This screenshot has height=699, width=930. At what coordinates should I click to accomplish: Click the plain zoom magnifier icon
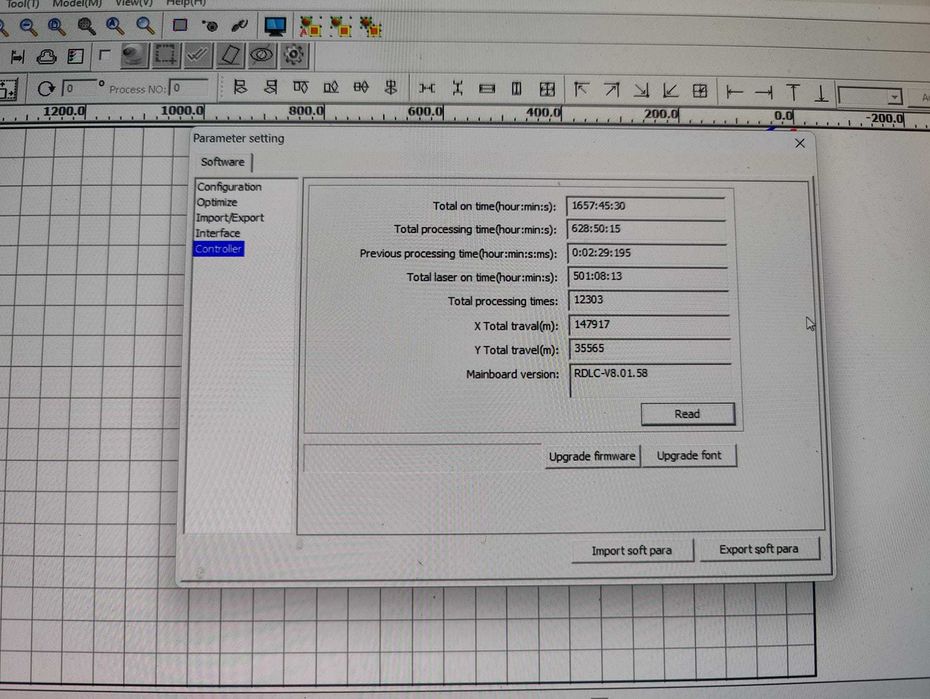(145, 25)
